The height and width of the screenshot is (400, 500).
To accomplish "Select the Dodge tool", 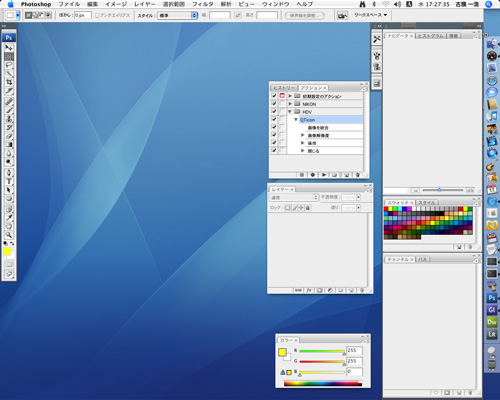I will (x=9, y=162).
